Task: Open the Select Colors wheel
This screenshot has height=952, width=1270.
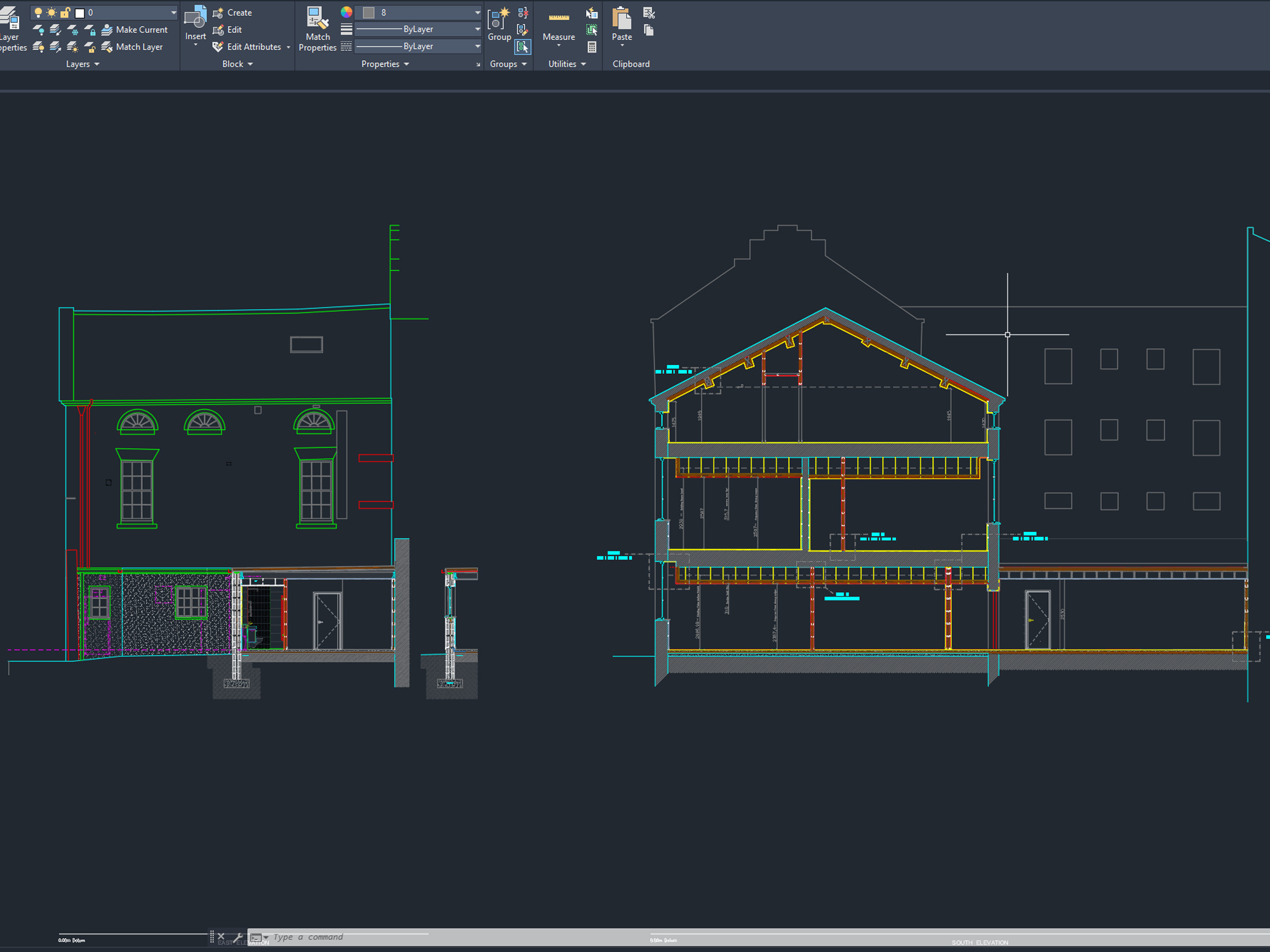Action: point(346,12)
